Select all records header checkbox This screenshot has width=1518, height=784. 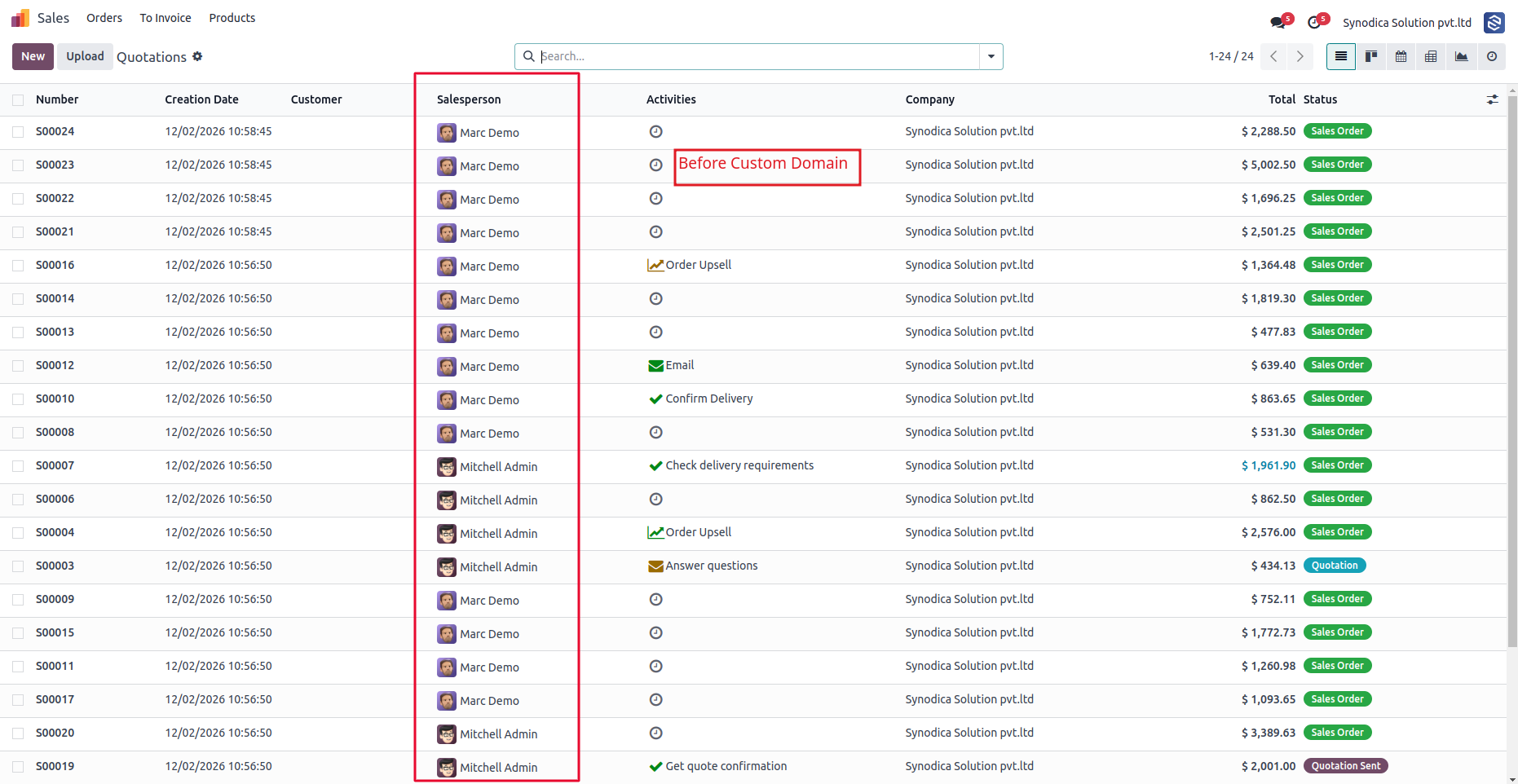point(18,100)
